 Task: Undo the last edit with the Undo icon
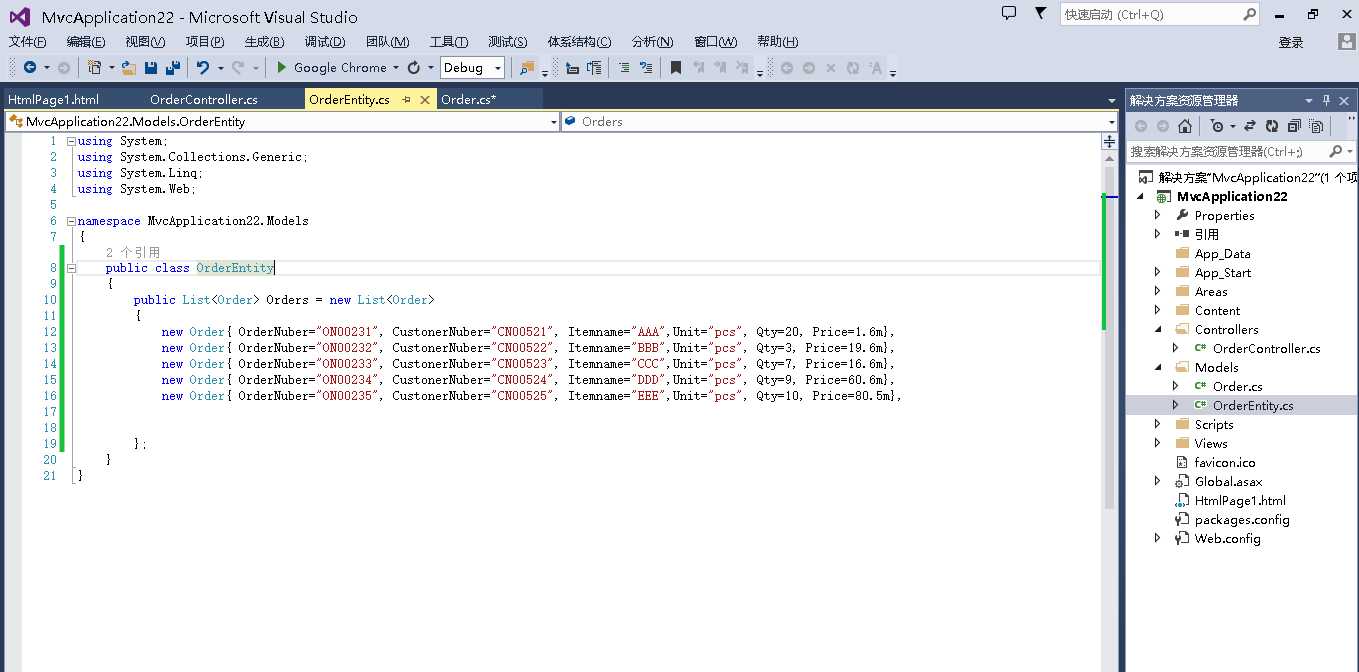tap(203, 67)
